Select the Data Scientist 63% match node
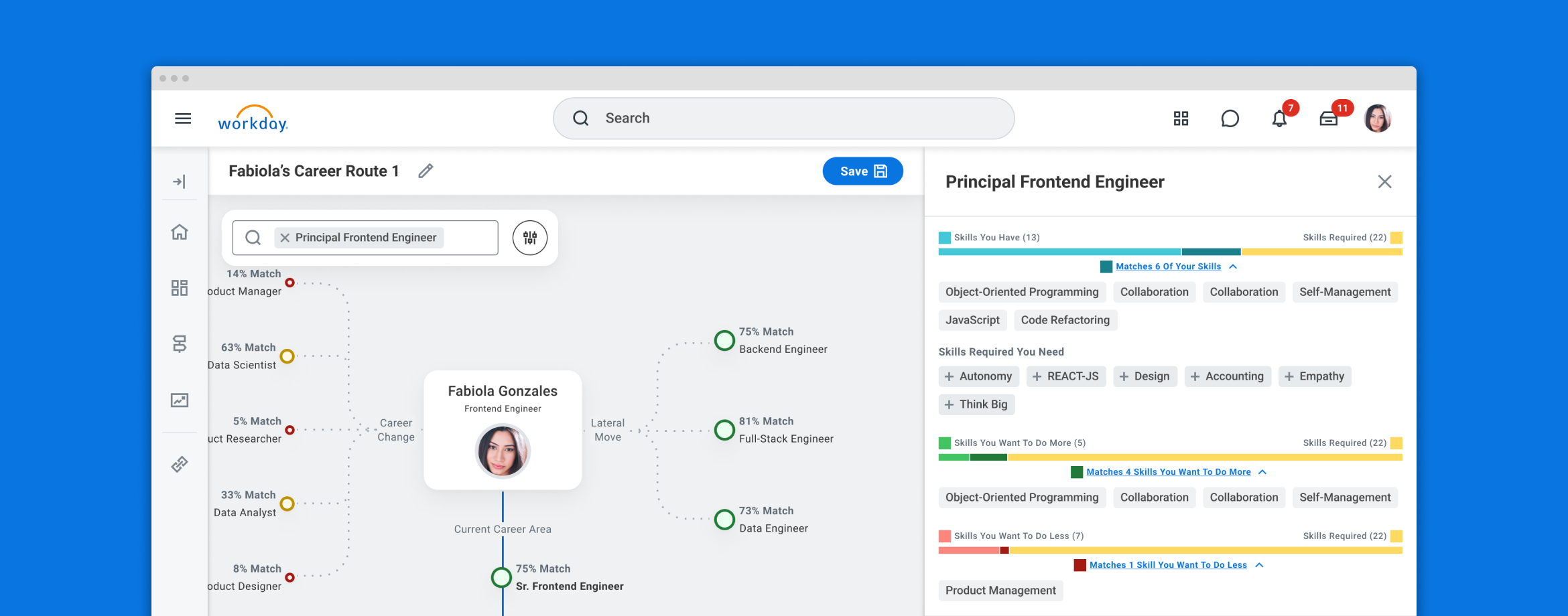 tap(287, 356)
